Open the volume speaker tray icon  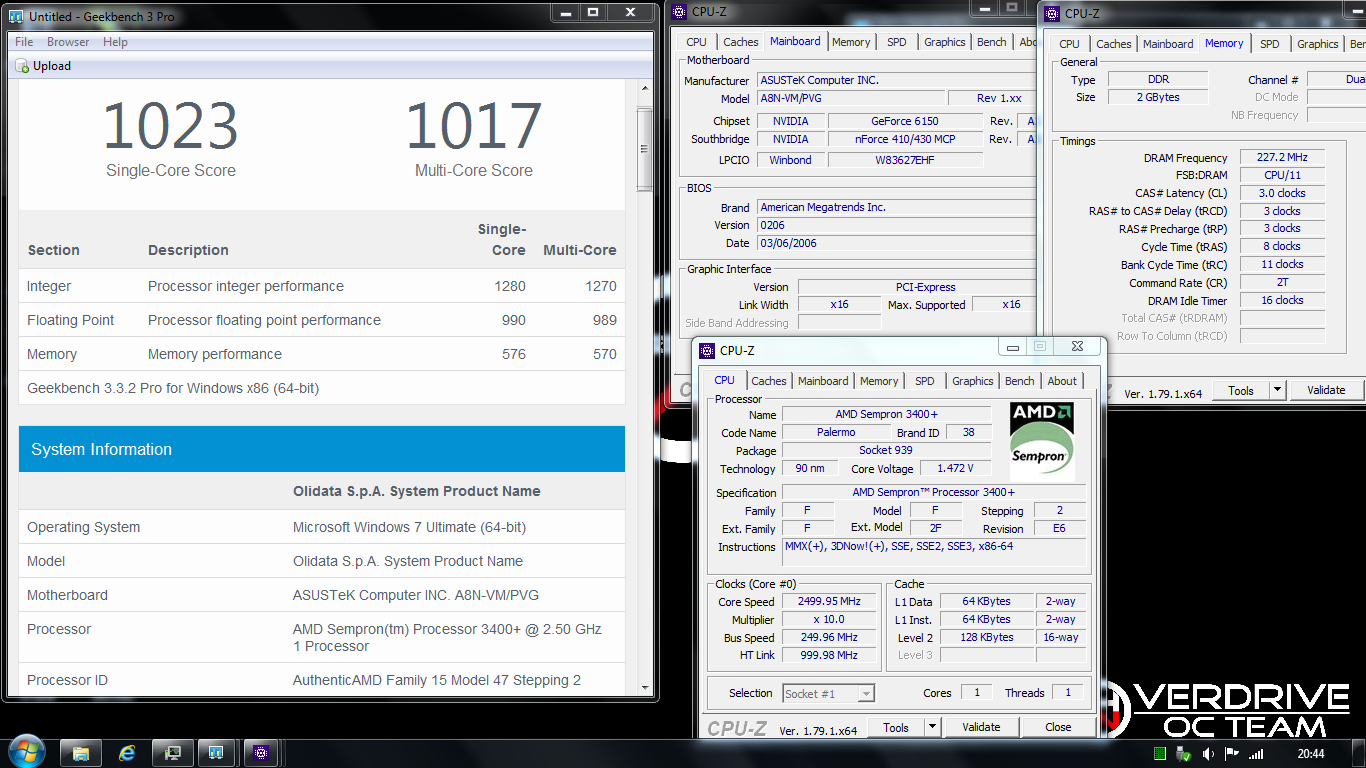click(x=1208, y=754)
